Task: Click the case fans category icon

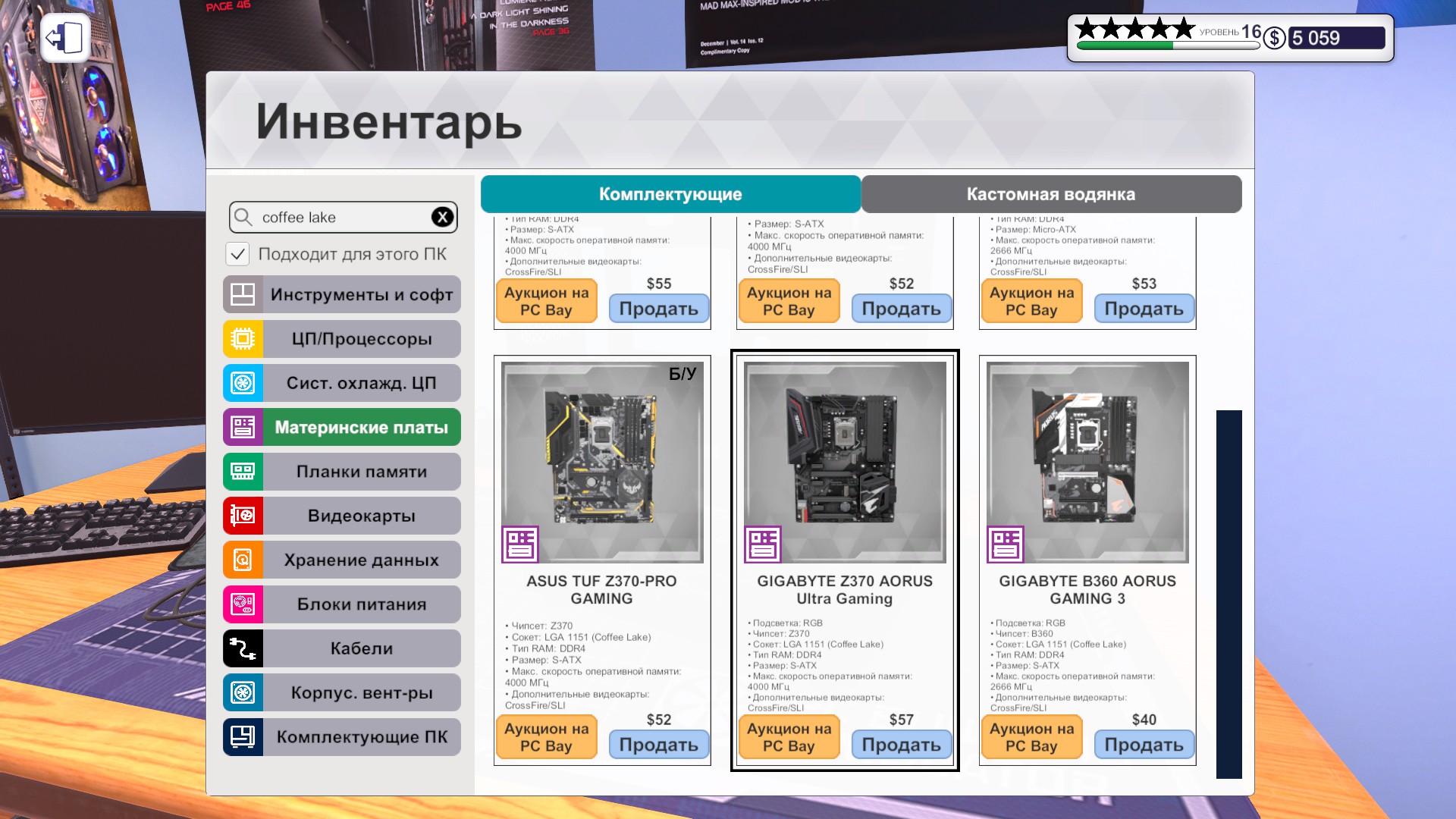Action: pos(243,693)
